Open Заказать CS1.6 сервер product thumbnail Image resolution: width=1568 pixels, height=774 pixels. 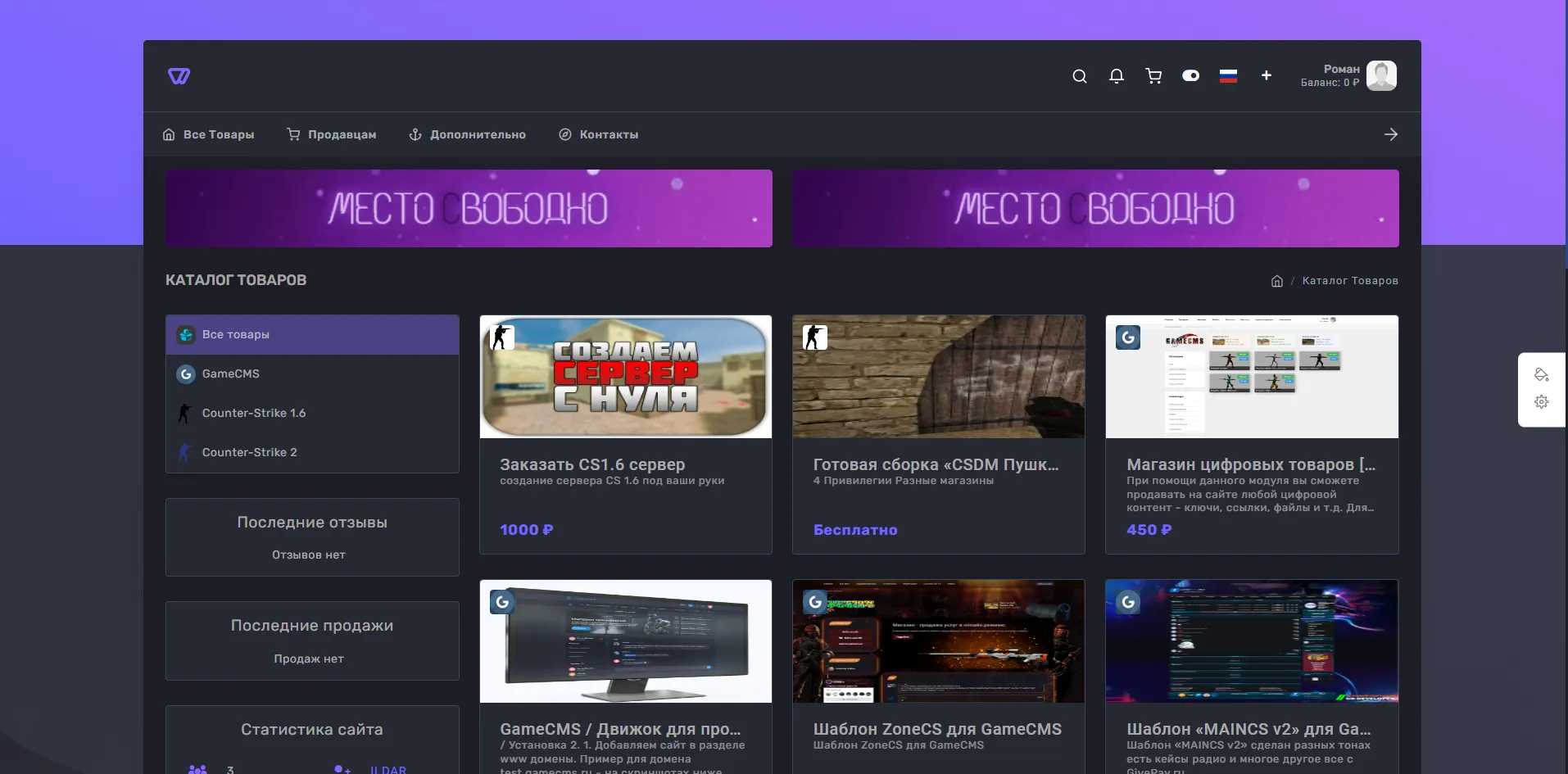pyautogui.click(x=626, y=377)
